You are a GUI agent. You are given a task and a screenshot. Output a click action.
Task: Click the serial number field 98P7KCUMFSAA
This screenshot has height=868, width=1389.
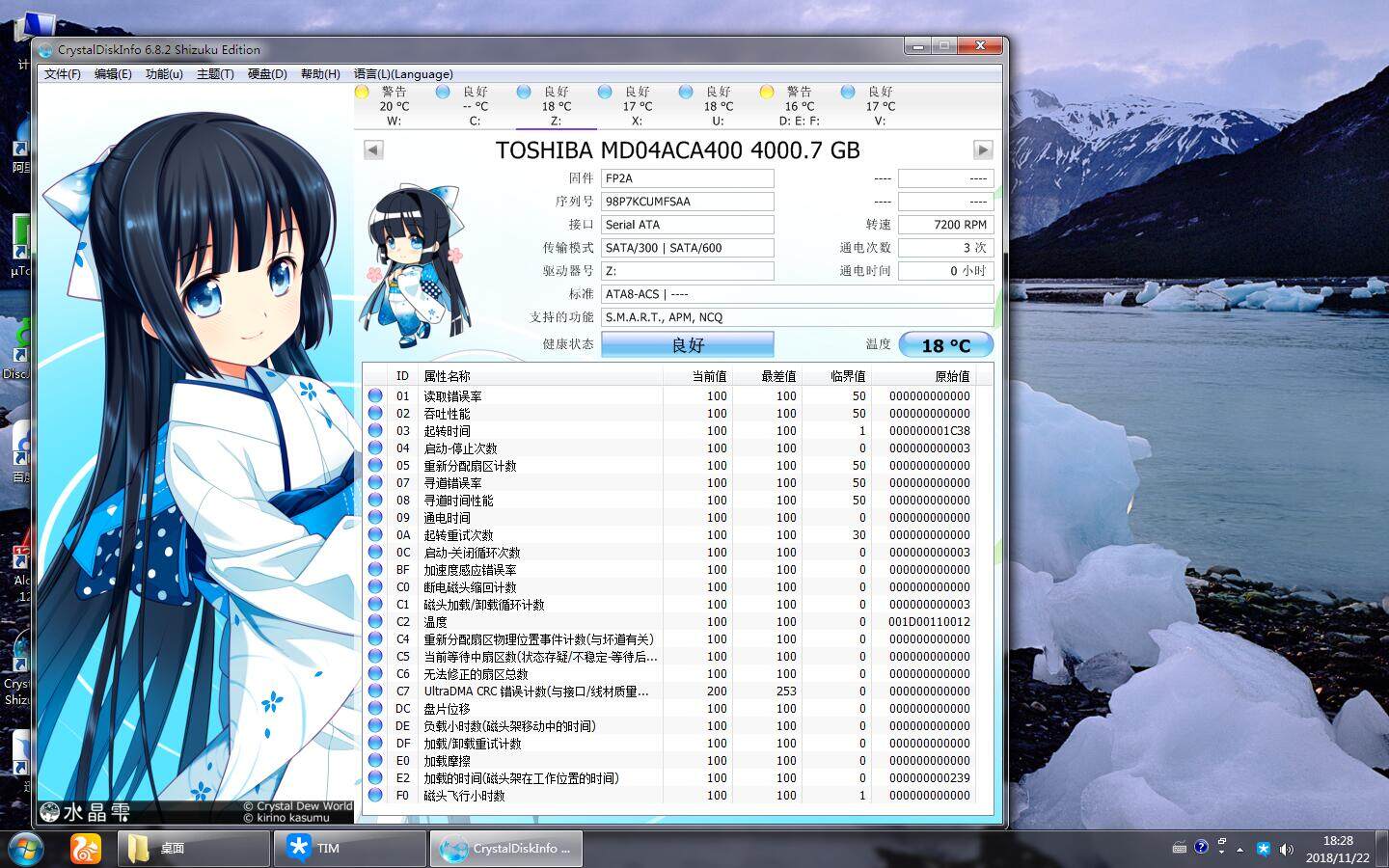(x=688, y=202)
